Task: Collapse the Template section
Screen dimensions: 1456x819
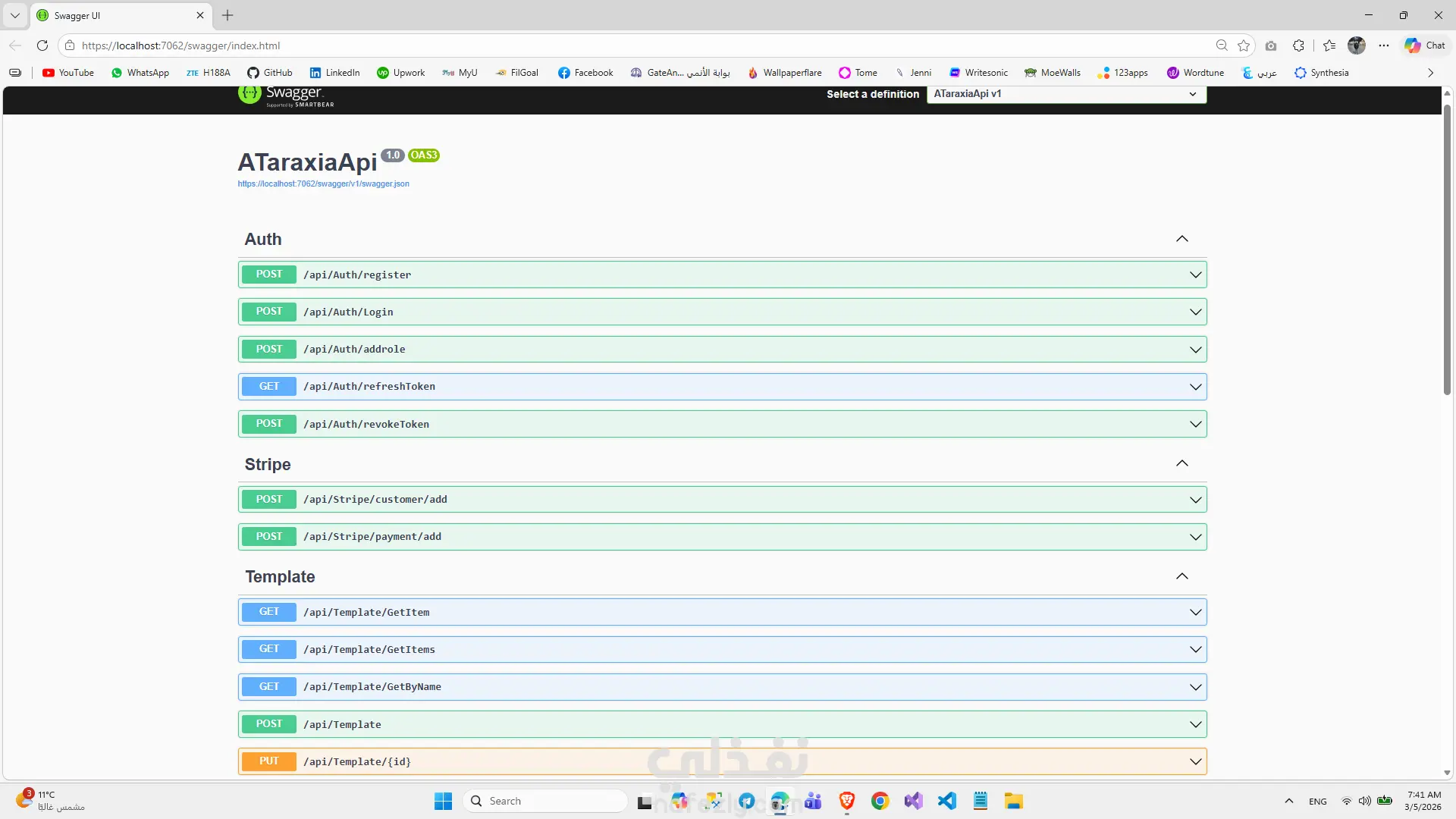Action: tap(1181, 576)
